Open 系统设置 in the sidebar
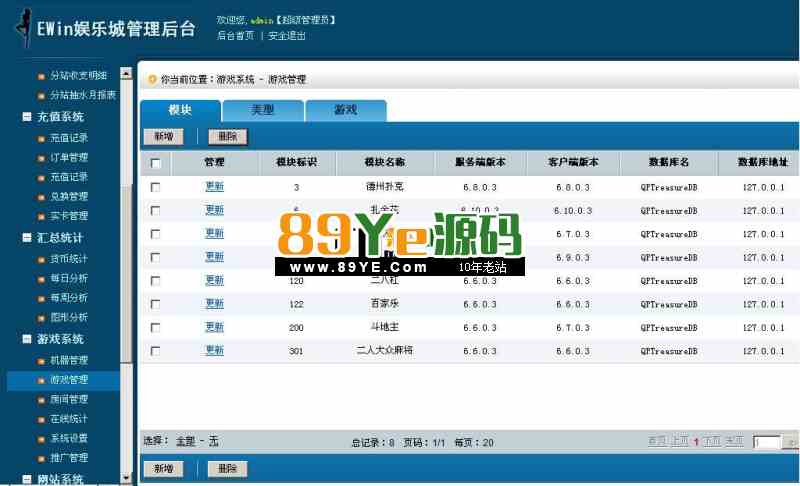This screenshot has width=800, height=486. [69, 438]
